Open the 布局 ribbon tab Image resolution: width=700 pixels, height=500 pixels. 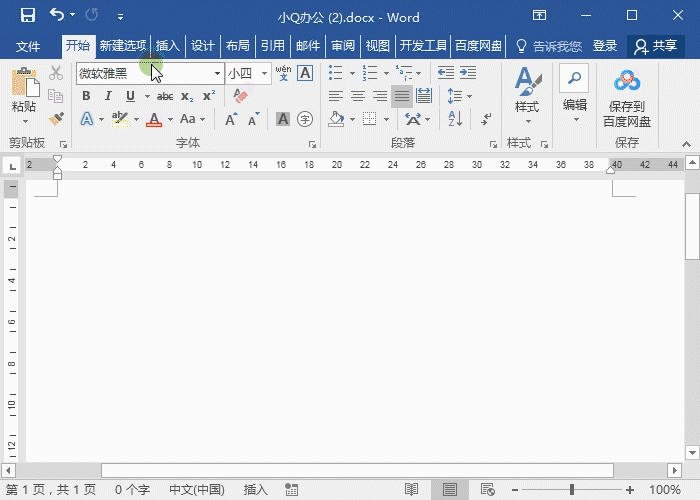(x=237, y=46)
